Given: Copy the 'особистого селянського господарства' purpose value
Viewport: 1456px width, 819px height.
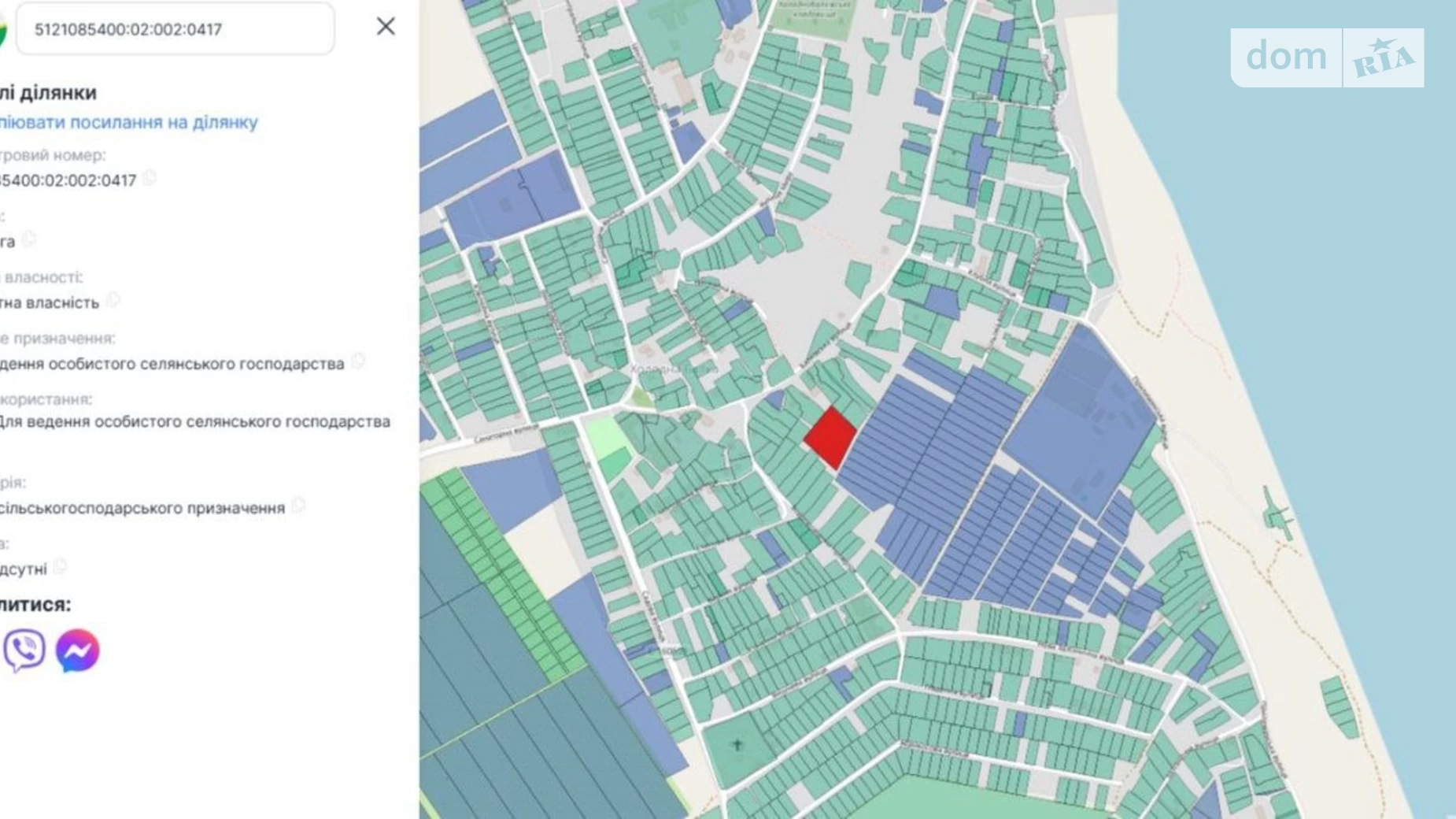Looking at the screenshot, I should click(358, 361).
